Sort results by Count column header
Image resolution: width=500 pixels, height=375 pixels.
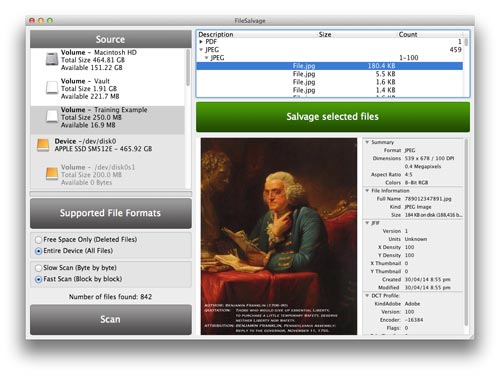point(408,34)
